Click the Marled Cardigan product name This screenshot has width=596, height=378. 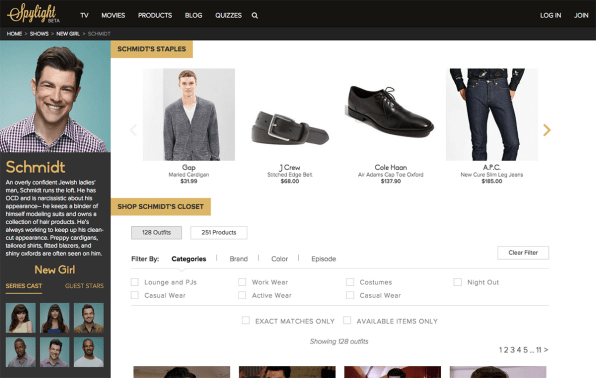(x=189, y=175)
